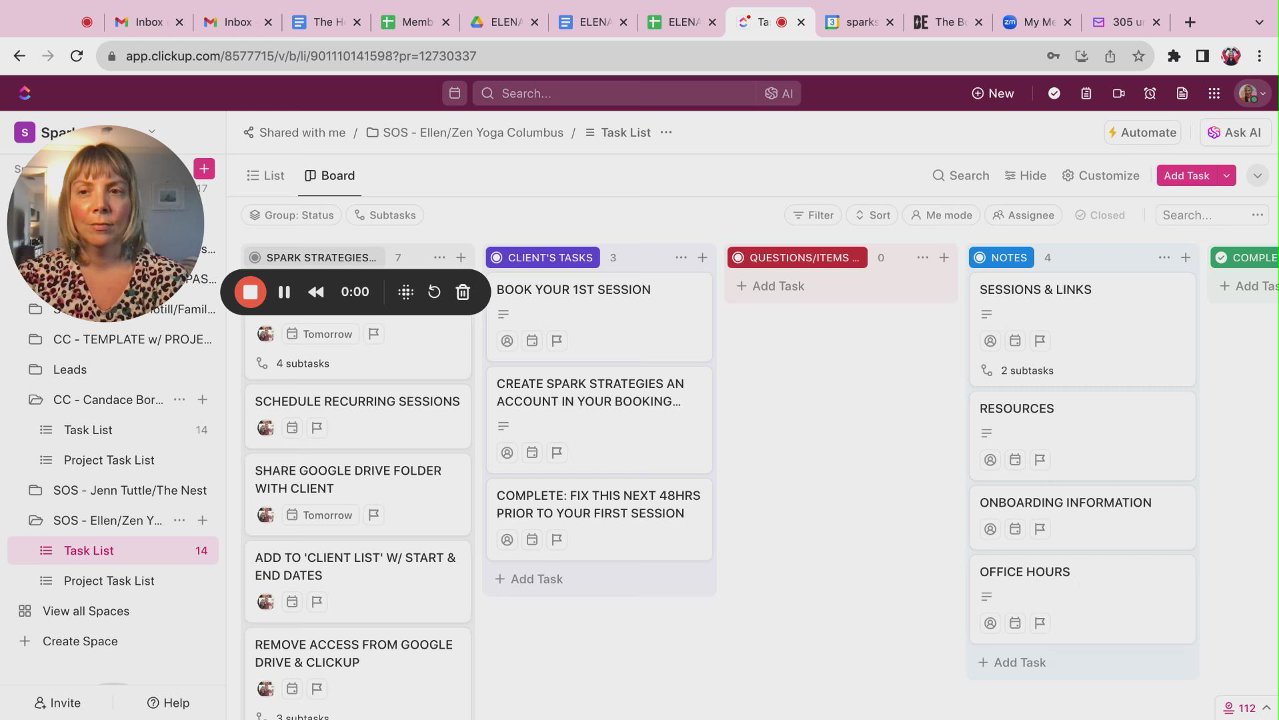
Task: Open the apps grid icon in top bar
Action: pyautogui.click(x=1214, y=93)
